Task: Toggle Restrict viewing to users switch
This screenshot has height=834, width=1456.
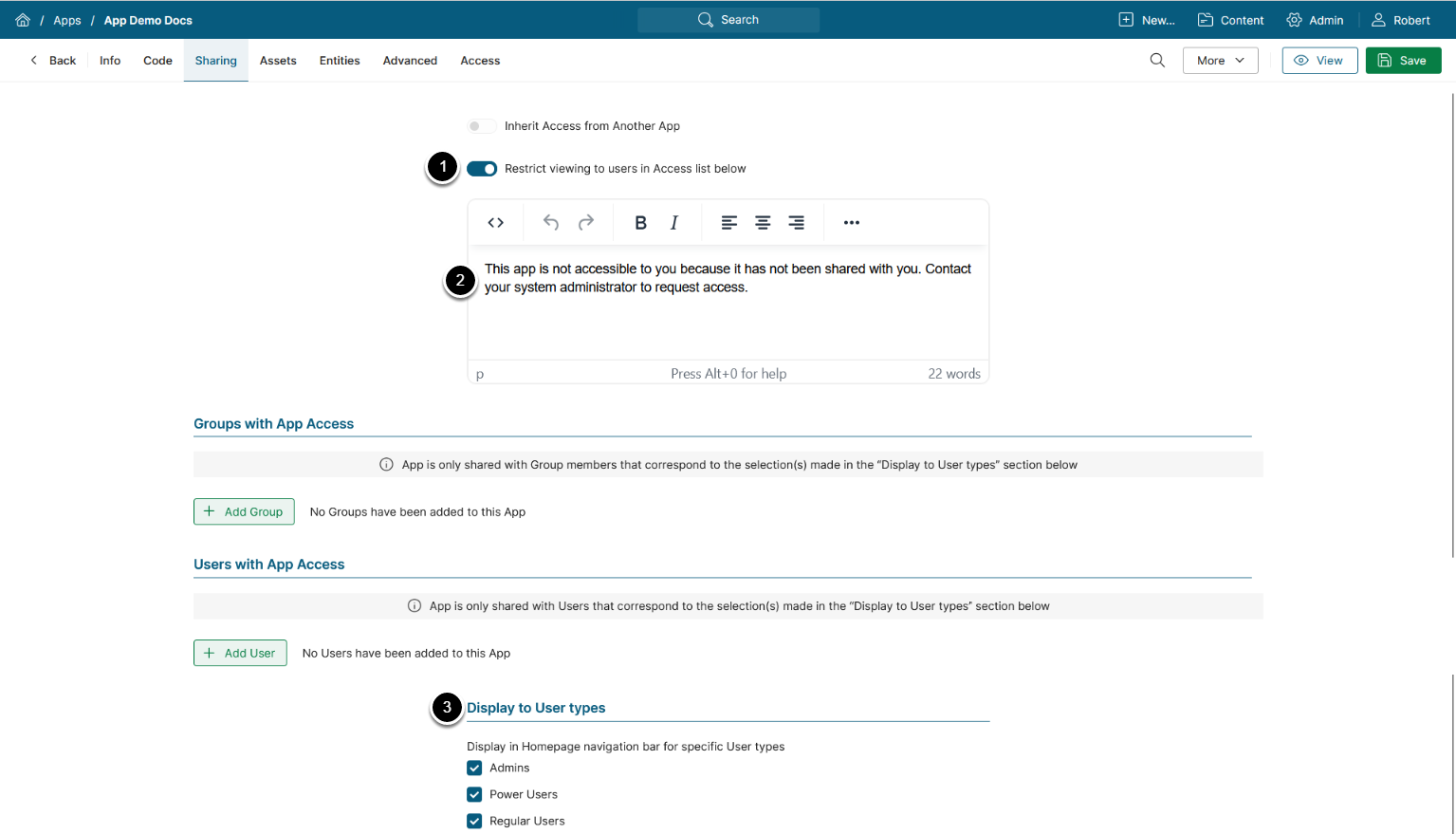Action: point(482,169)
